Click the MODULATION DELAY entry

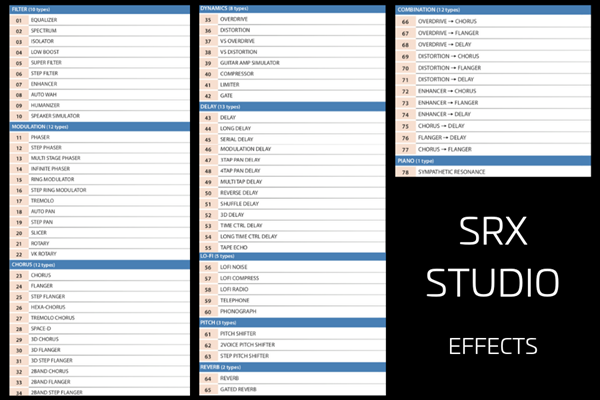292,149
